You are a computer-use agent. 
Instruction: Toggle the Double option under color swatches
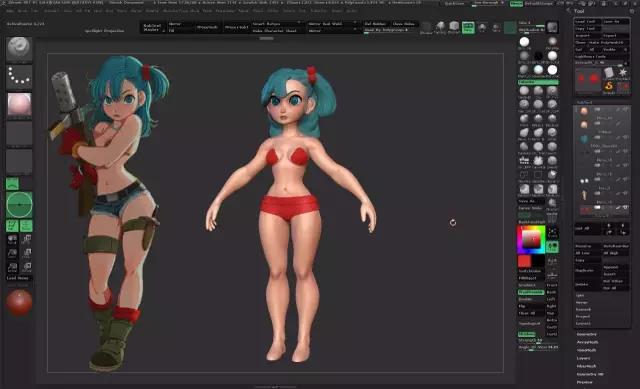(531, 299)
